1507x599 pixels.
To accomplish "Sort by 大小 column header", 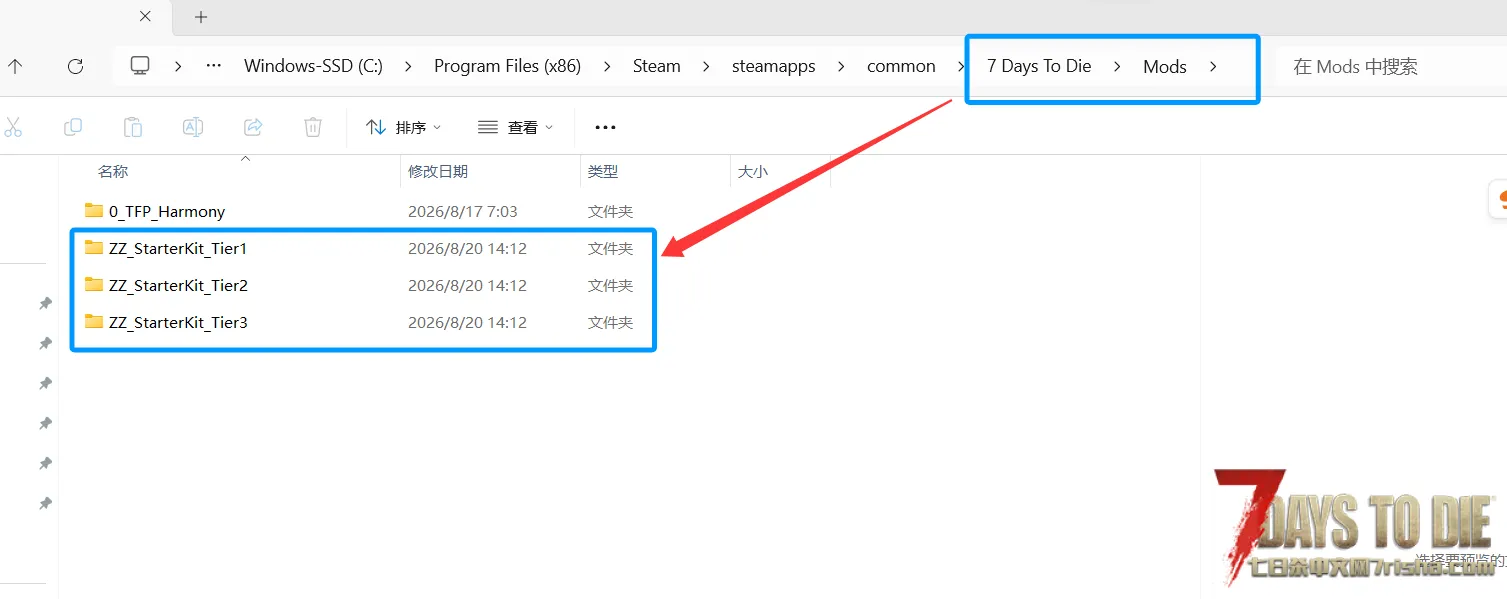I will pyautogui.click(x=753, y=172).
